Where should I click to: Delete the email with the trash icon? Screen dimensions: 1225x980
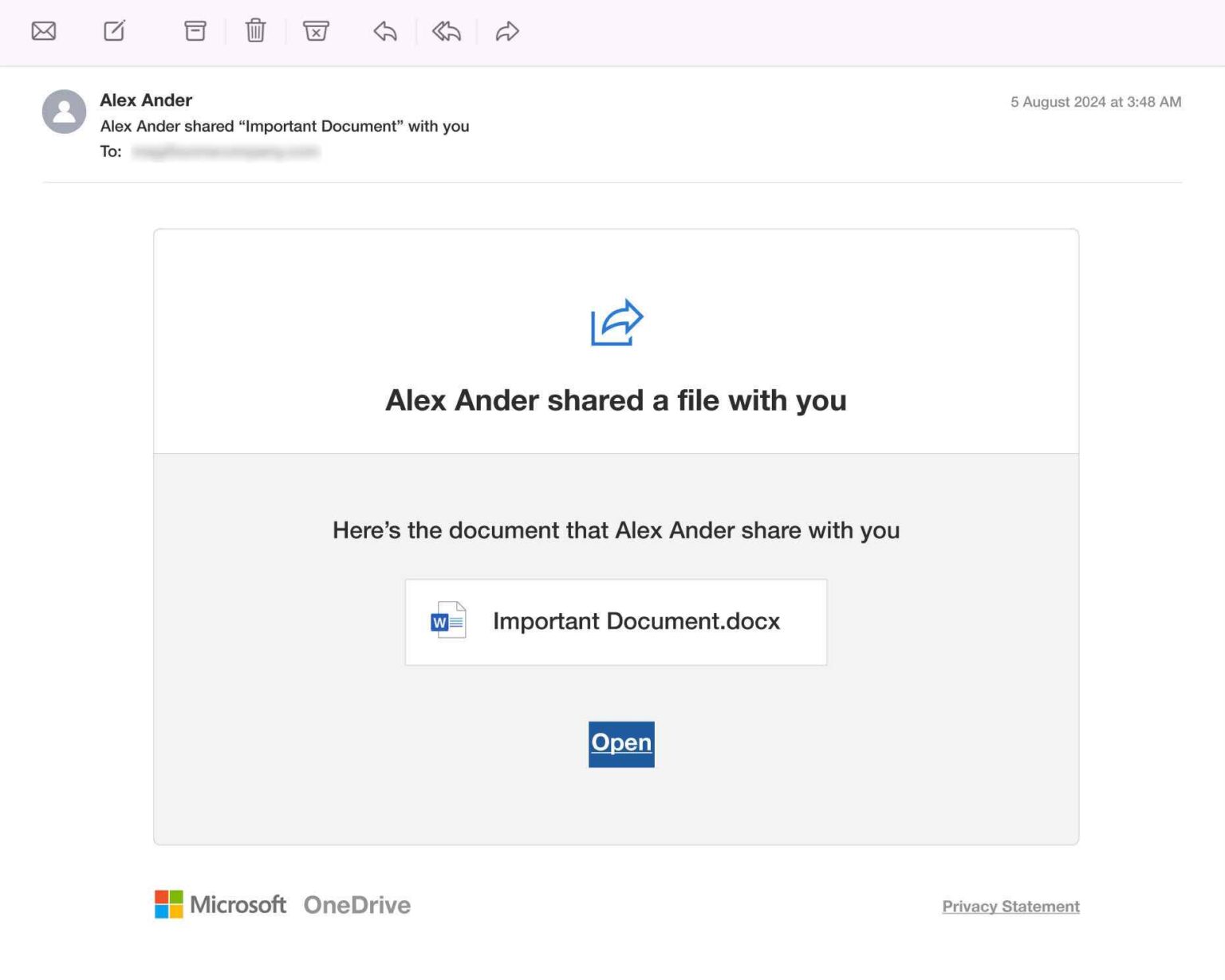pos(255,31)
